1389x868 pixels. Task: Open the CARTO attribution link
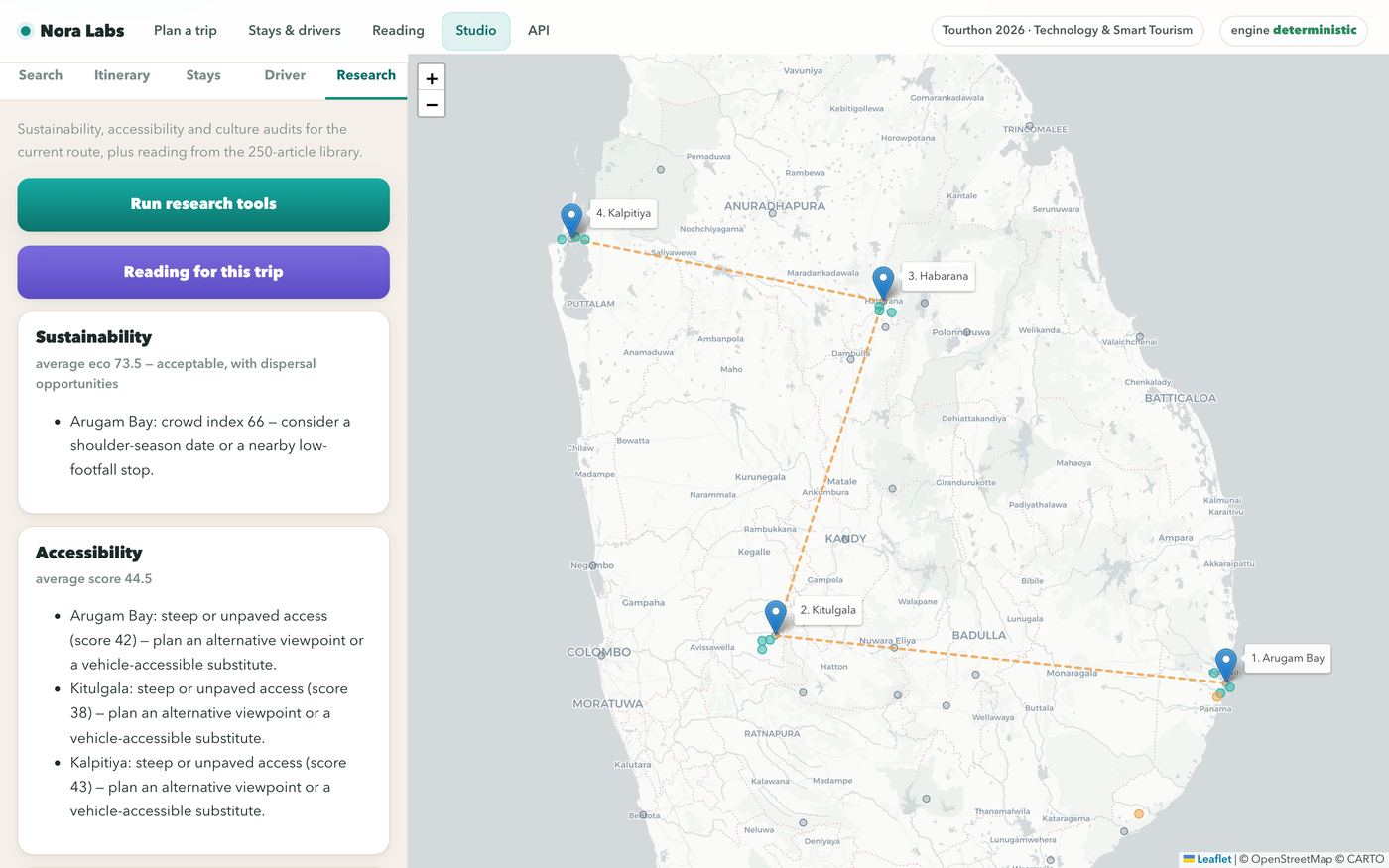(1365, 859)
